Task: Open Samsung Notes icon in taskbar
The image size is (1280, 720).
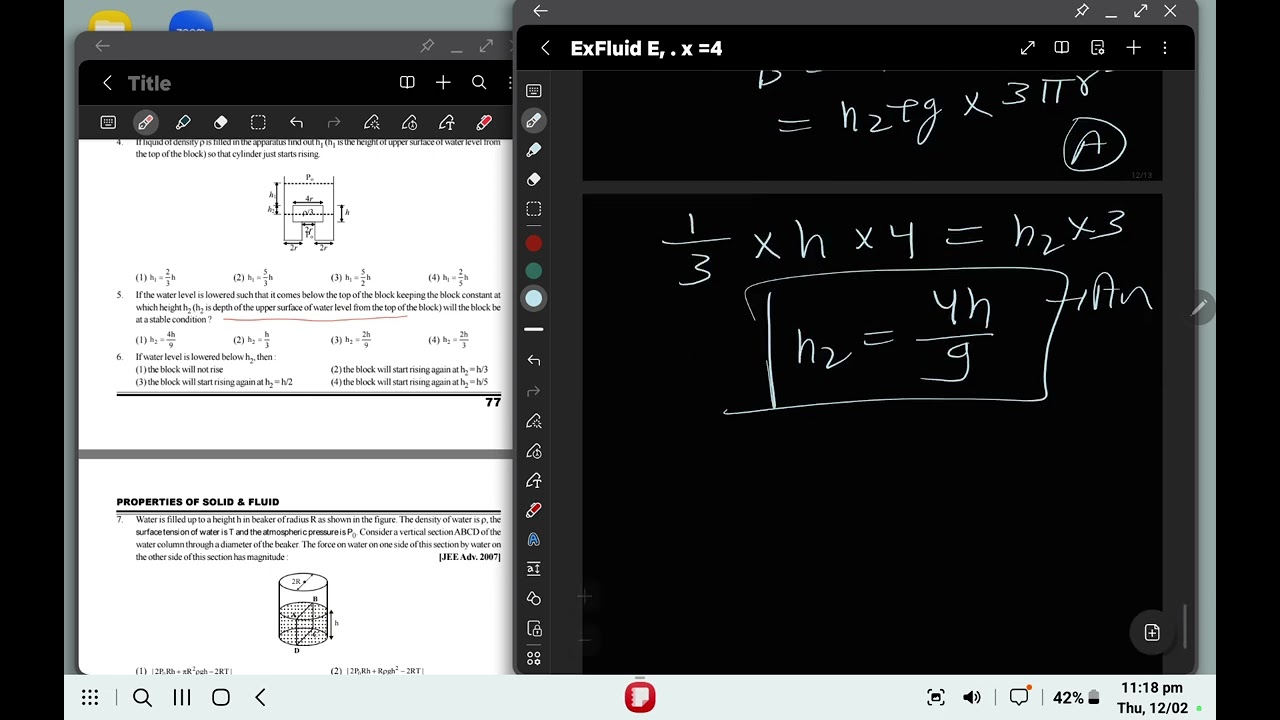Action: pyautogui.click(x=640, y=697)
